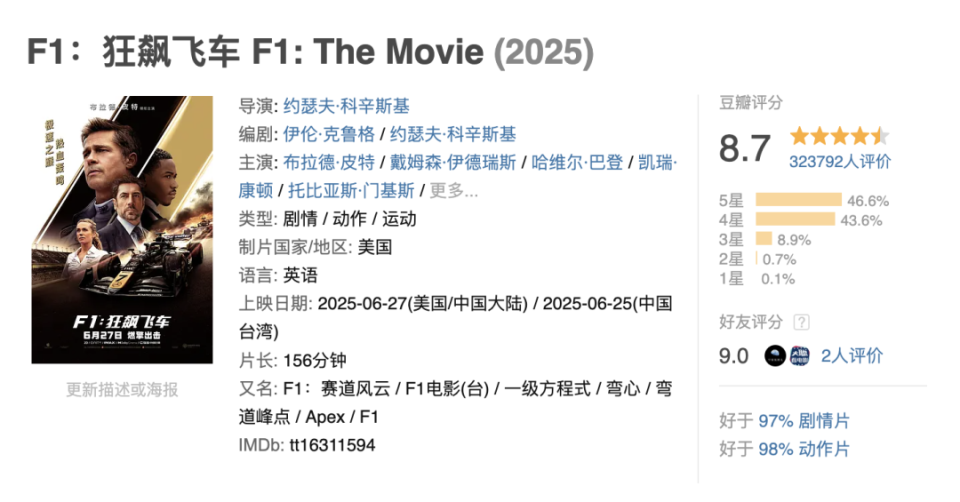Viewport: 960px width, 502px height.
Task: Open the F1 movie poster image
Action: (x=122, y=230)
